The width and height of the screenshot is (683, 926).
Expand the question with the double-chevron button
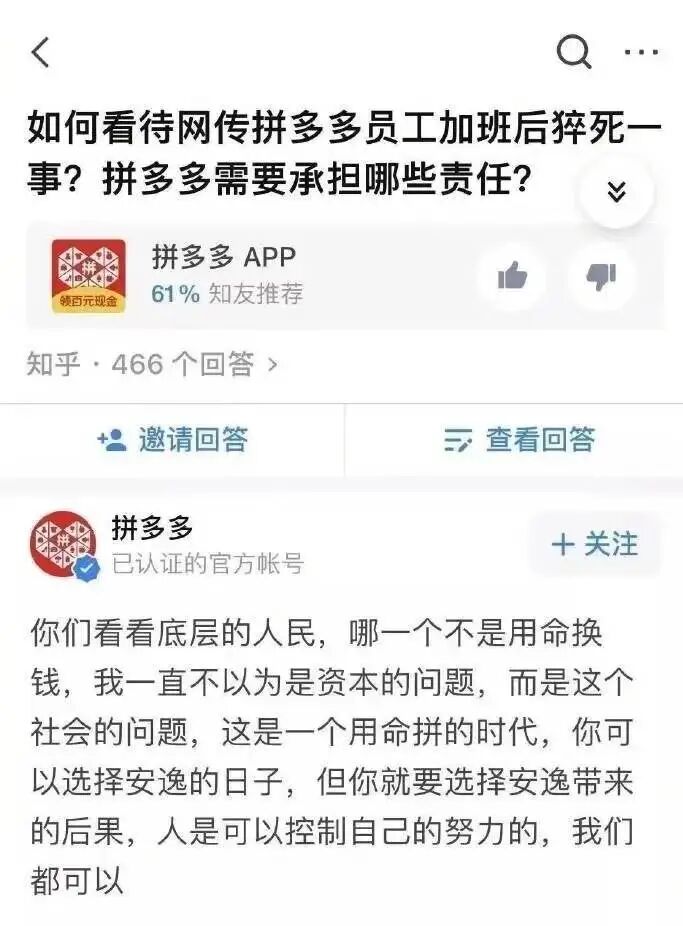point(616,191)
